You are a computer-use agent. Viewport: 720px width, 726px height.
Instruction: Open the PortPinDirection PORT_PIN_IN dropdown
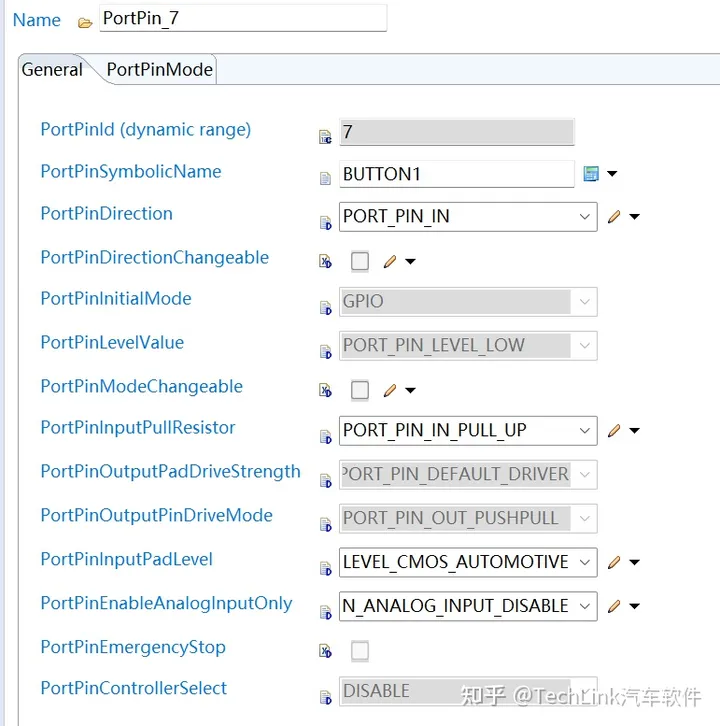coord(468,217)
